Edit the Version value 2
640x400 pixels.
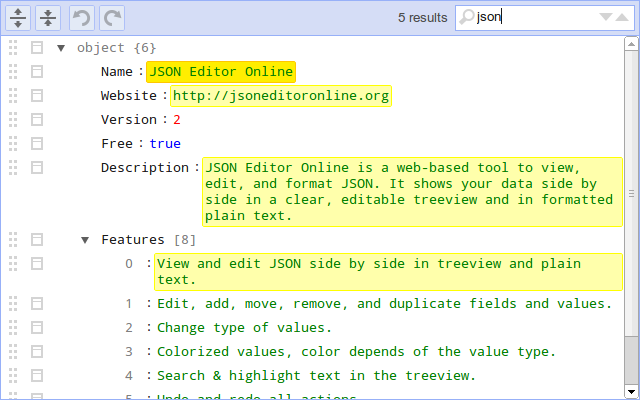pos(177,120)
